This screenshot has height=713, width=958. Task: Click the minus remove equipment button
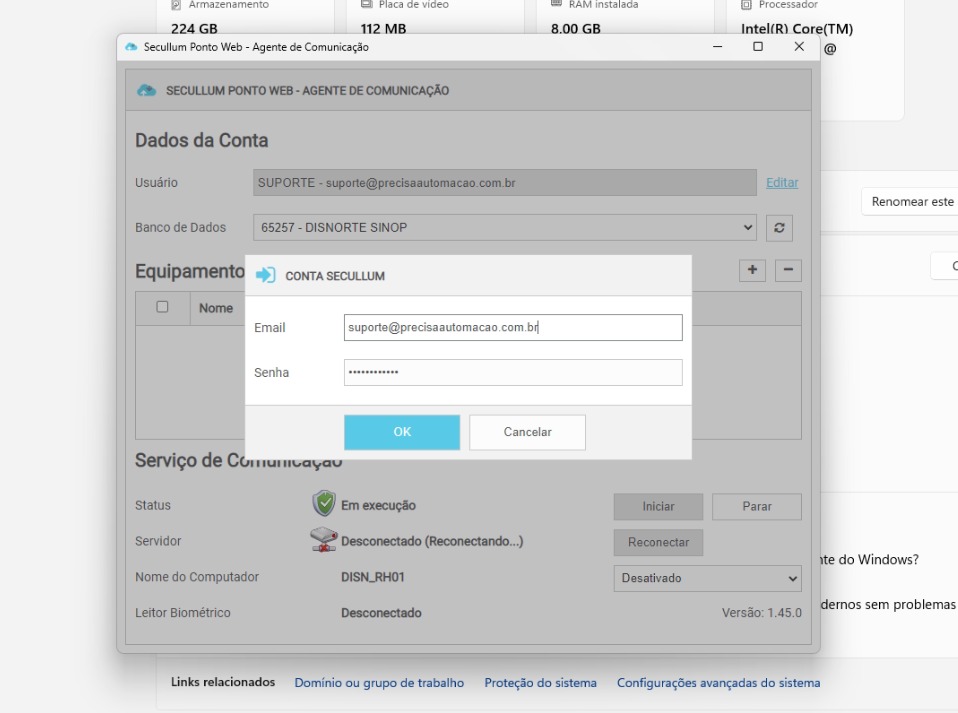(788, 271)
